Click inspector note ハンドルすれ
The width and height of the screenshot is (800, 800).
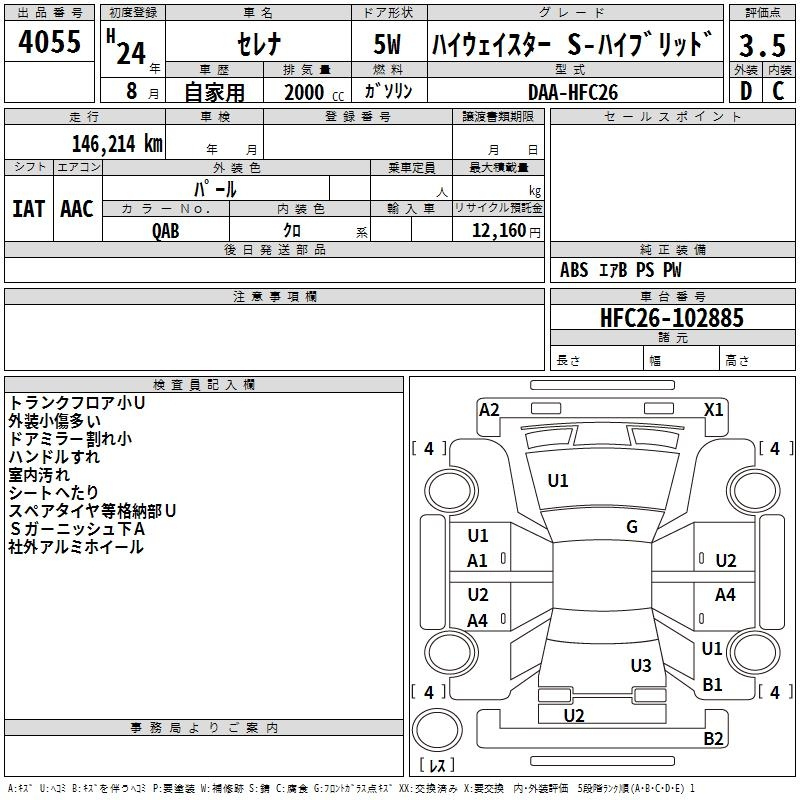[54, 457]
